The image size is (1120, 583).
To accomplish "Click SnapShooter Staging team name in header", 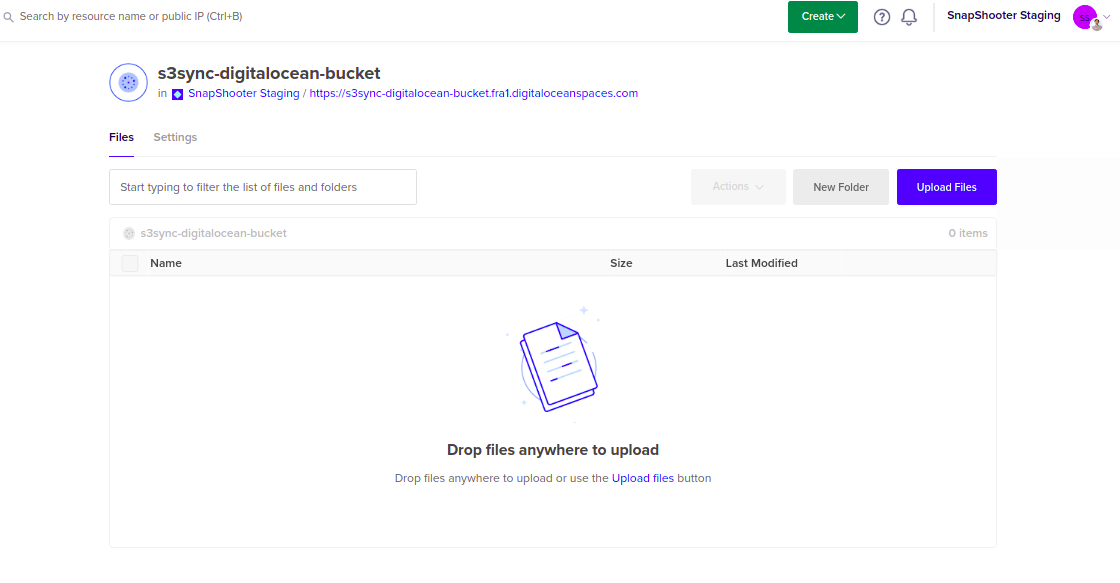I will (x=1004, y=16).
